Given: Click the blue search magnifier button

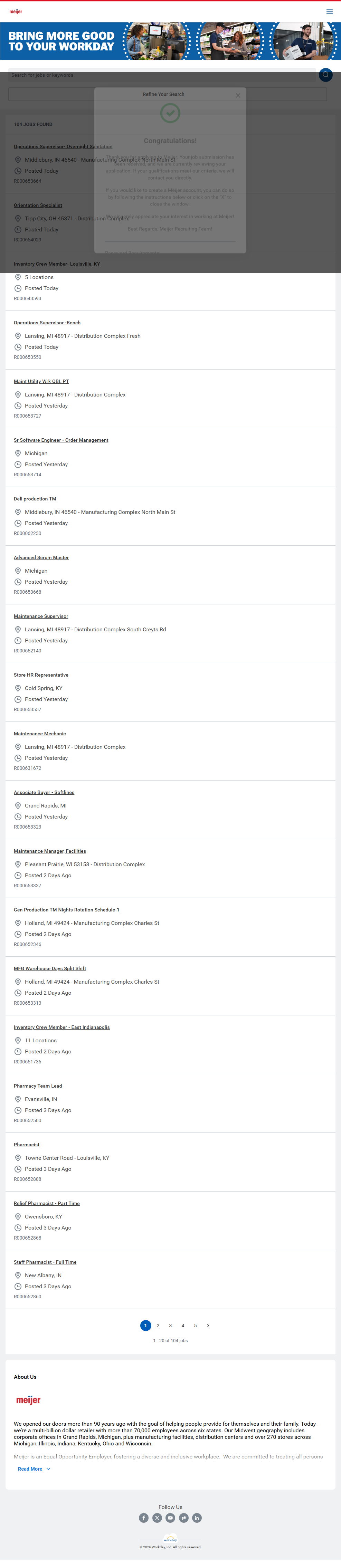Looking at the screenshot, I should [x=326, y=75].
